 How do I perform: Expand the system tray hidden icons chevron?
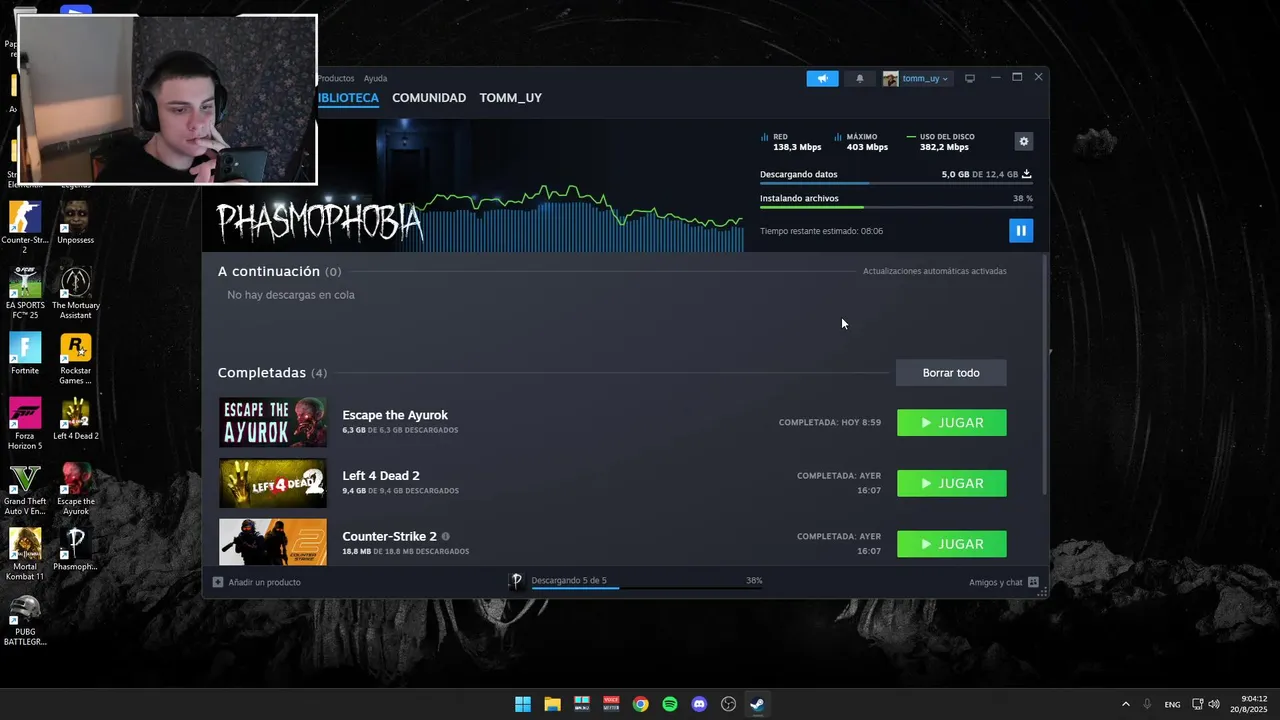(x=1125, y=704)
